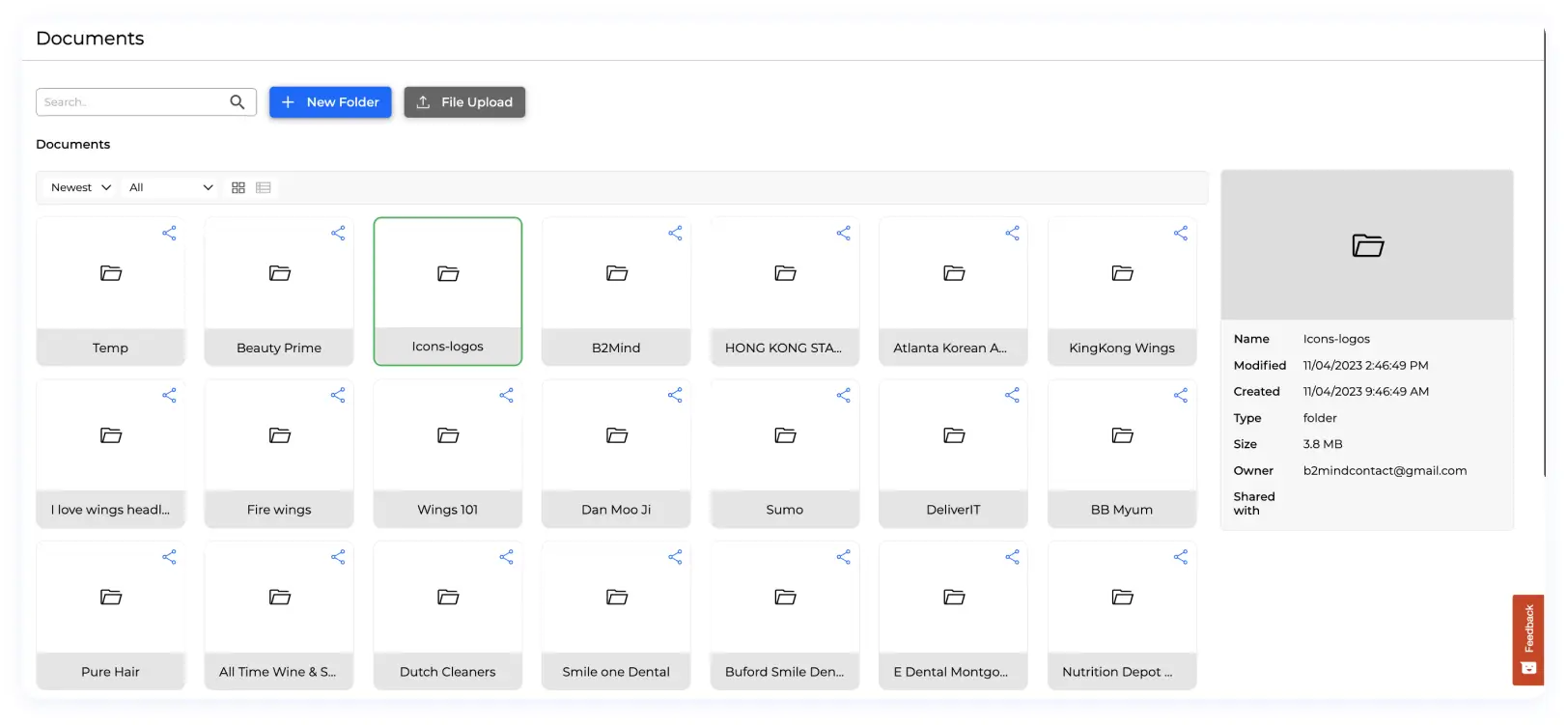This screenshot has height=725, width=1568.
Task: Click share icon on Nutrition Depot folder
Action: [1180, 557]
